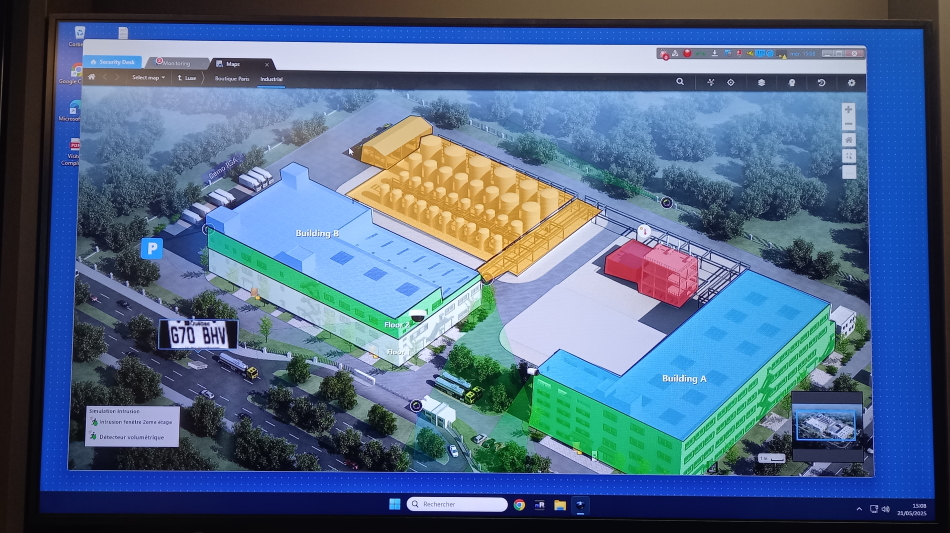Zoom in with the plus button
950x533 pixels.
(848, 110)
